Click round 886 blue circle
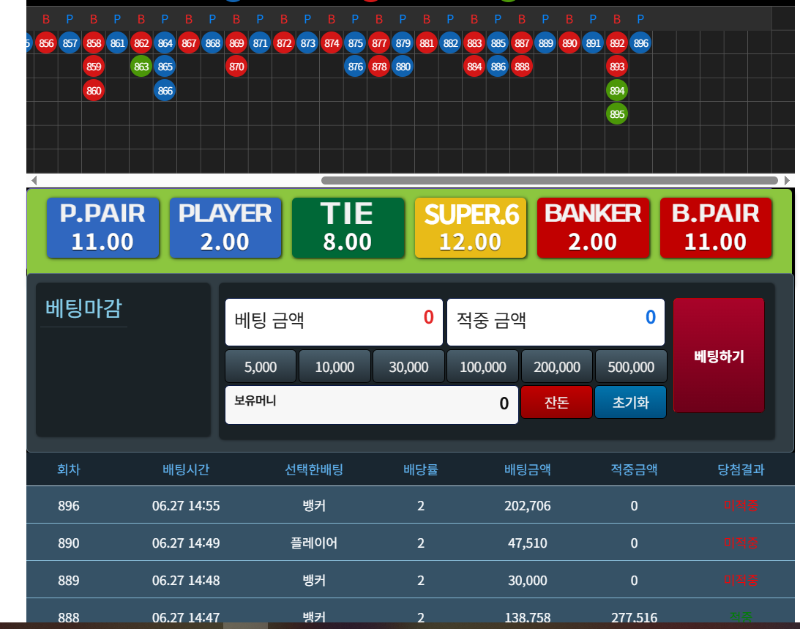800x629 pixels. point(498,67)
